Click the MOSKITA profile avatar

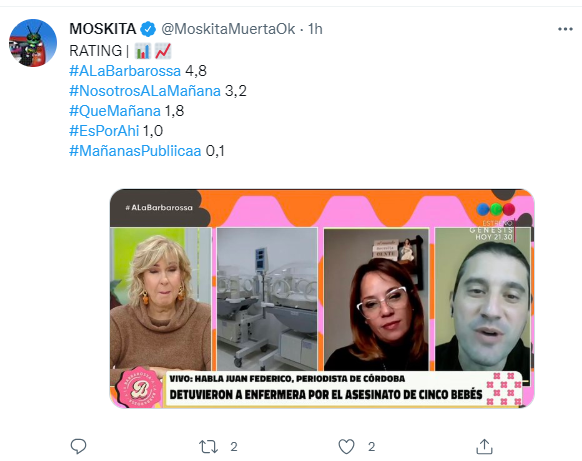pyautogui.click(x=33, y=43)
